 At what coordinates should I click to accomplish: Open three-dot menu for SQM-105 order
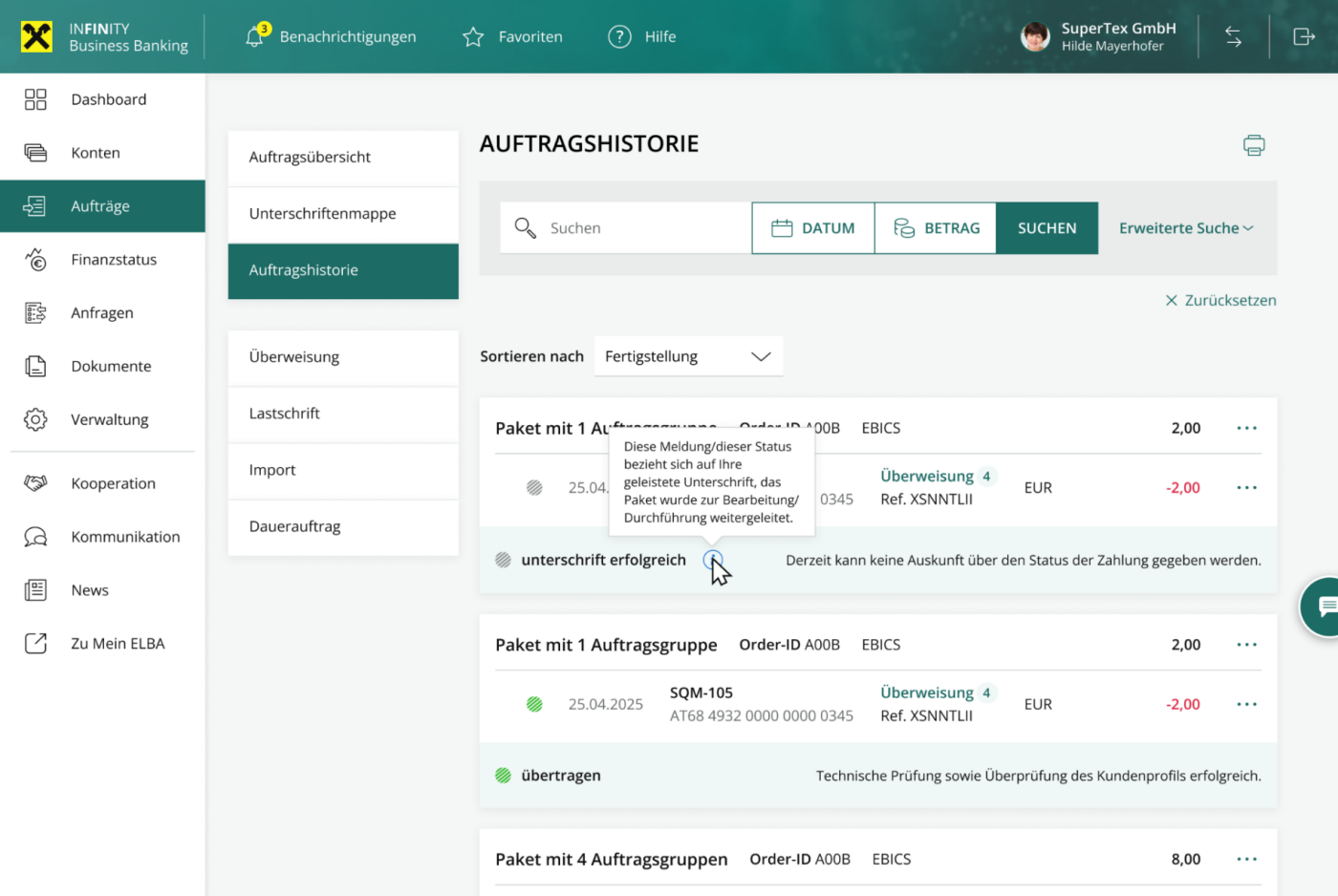click(1246, 704)
